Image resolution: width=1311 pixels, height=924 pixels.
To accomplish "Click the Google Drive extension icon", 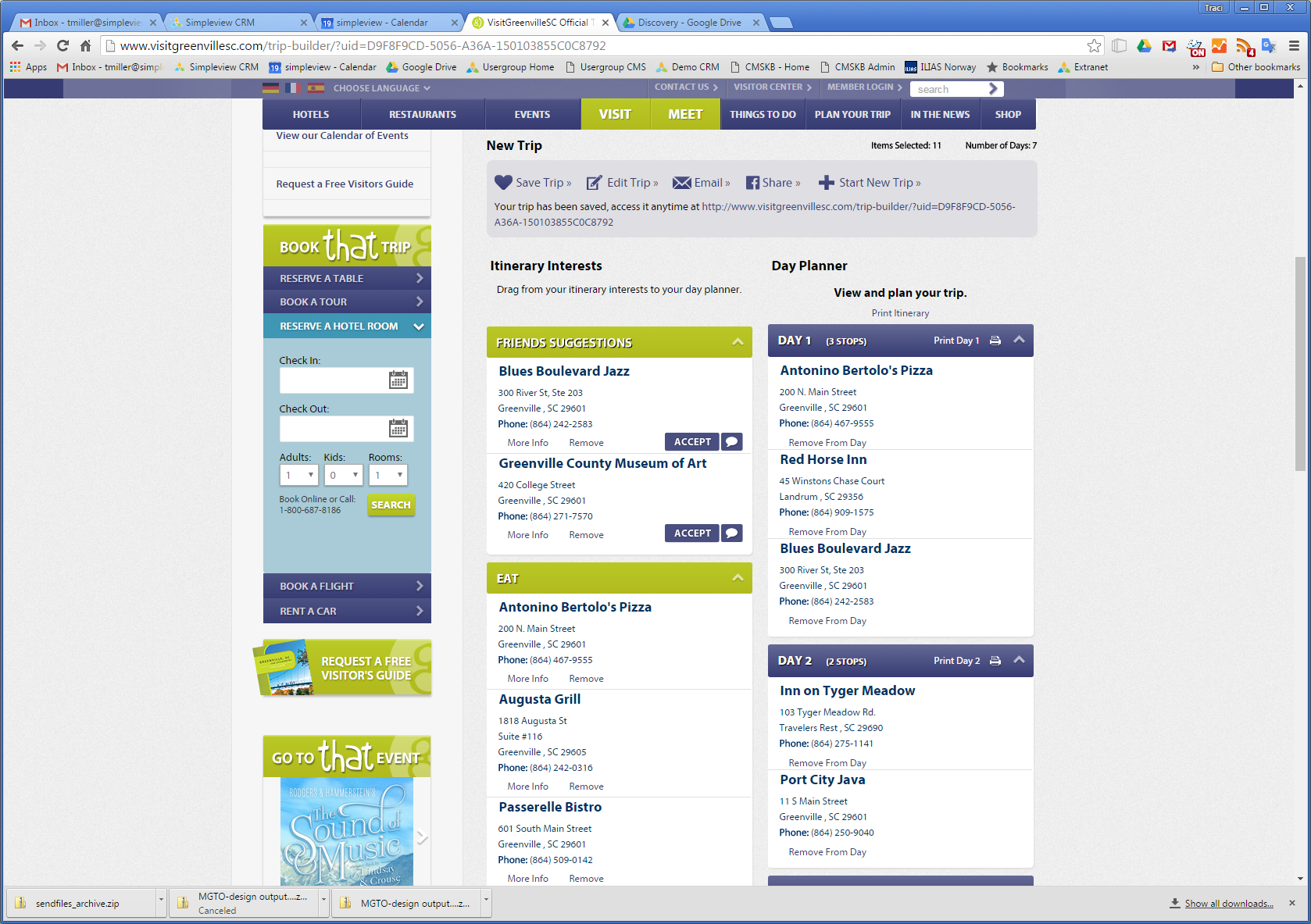I will [x=1144, y=45].
